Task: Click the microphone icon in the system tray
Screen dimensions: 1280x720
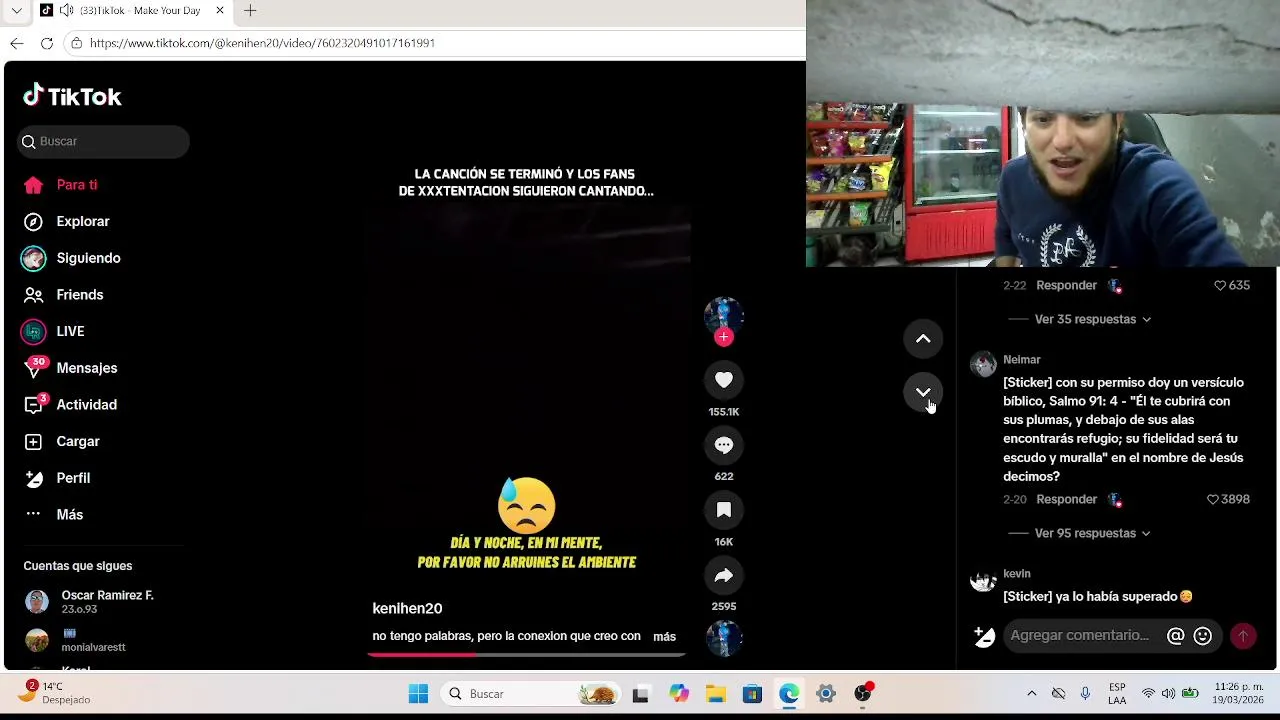Action: 1085,694
